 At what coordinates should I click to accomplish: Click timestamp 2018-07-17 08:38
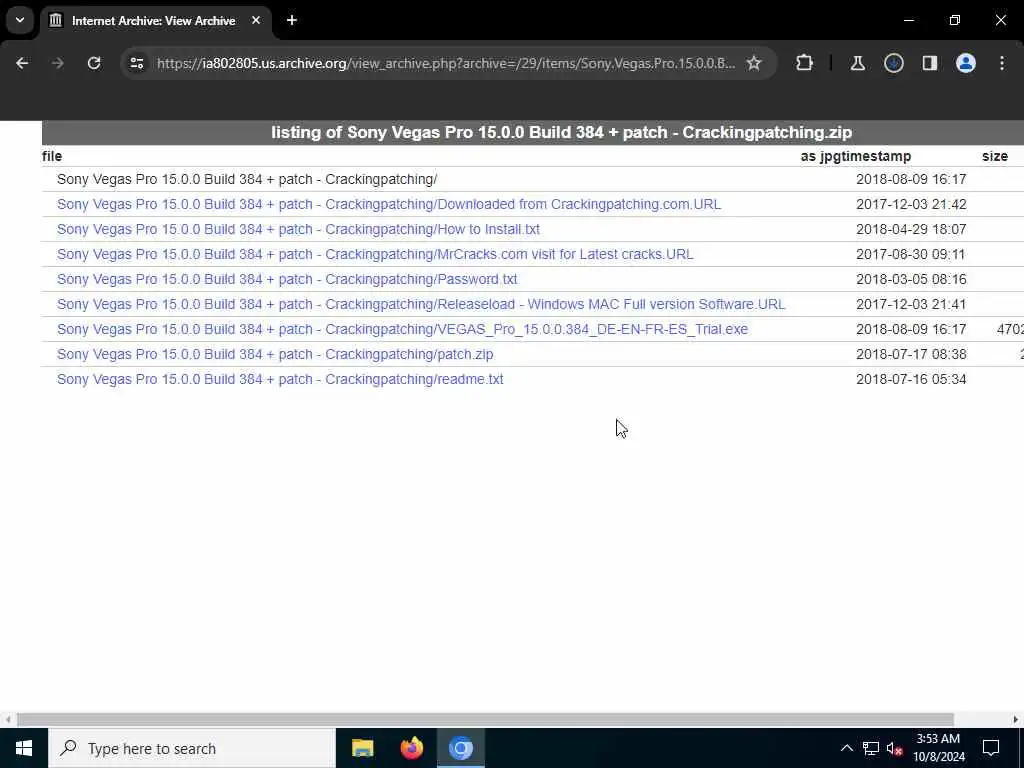click(911, 354)
